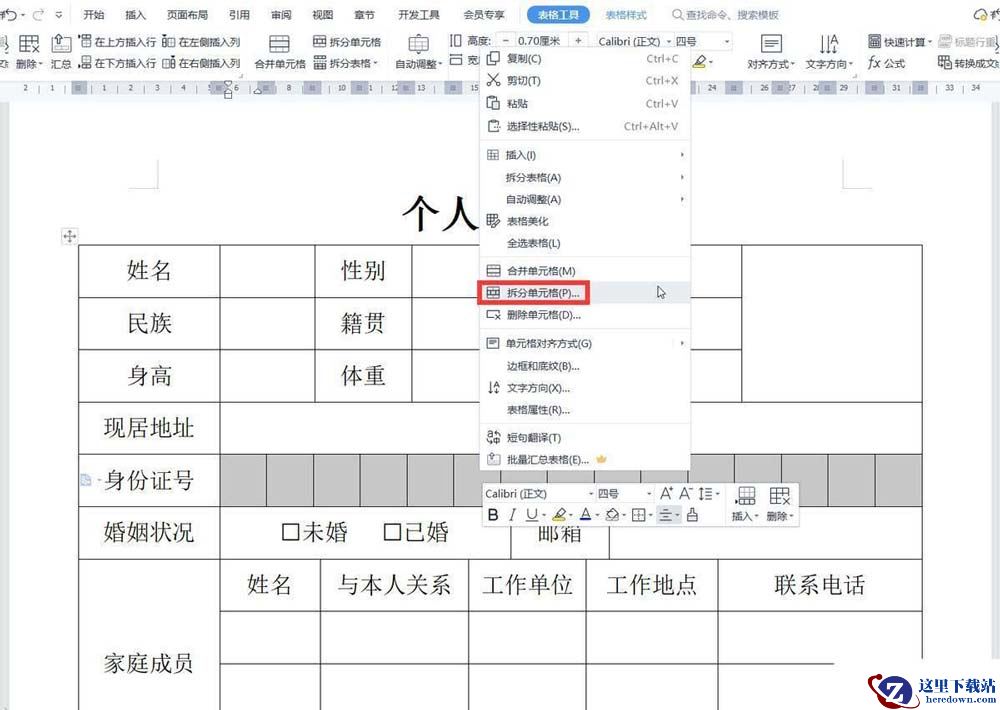Open the auto-fit (自动调整) ribbon menu
The width and height of the screenshot is (1000, 710).
click(418, 52)
